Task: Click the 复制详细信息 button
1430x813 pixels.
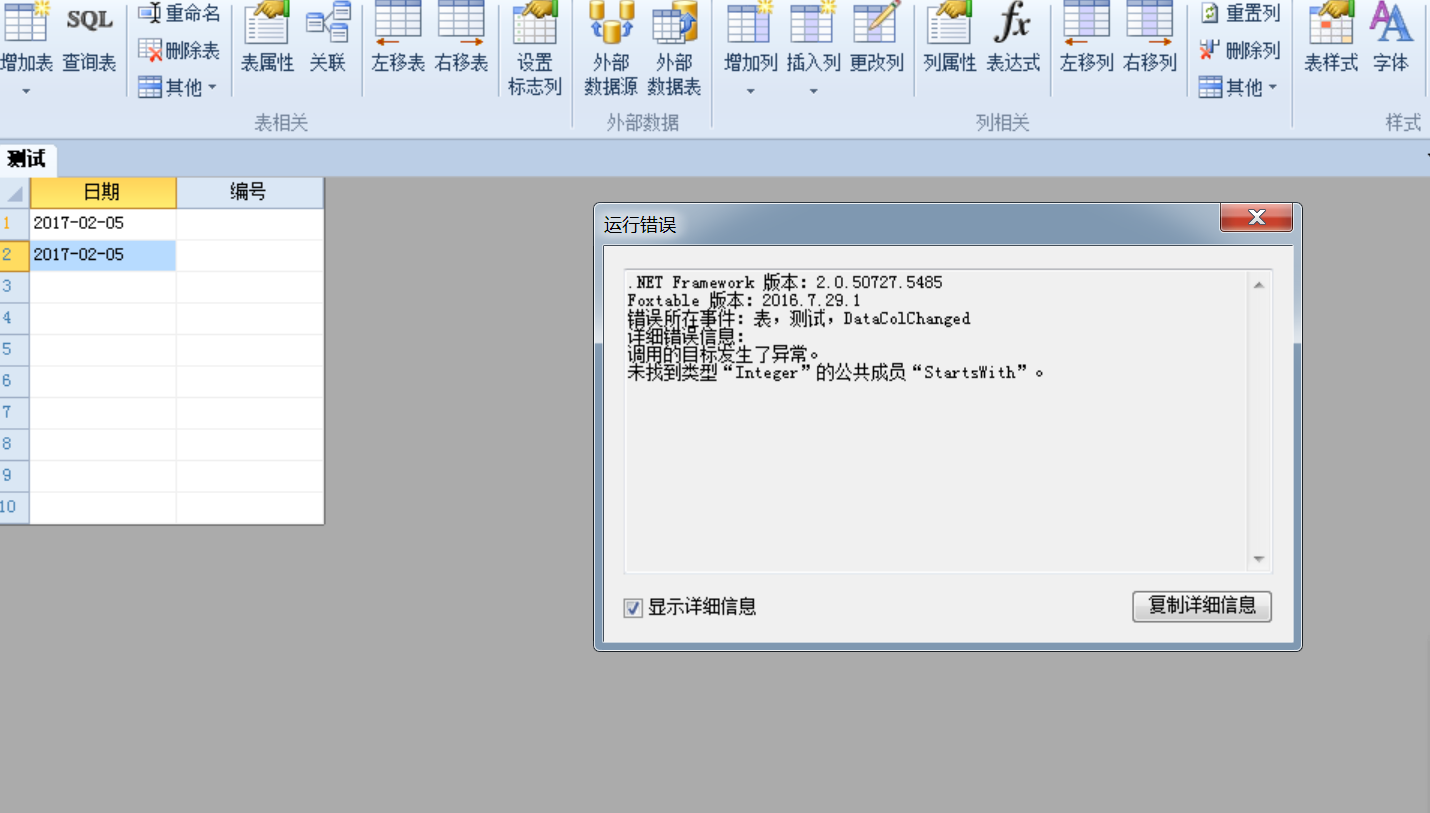Action: tap(1201, 606)
